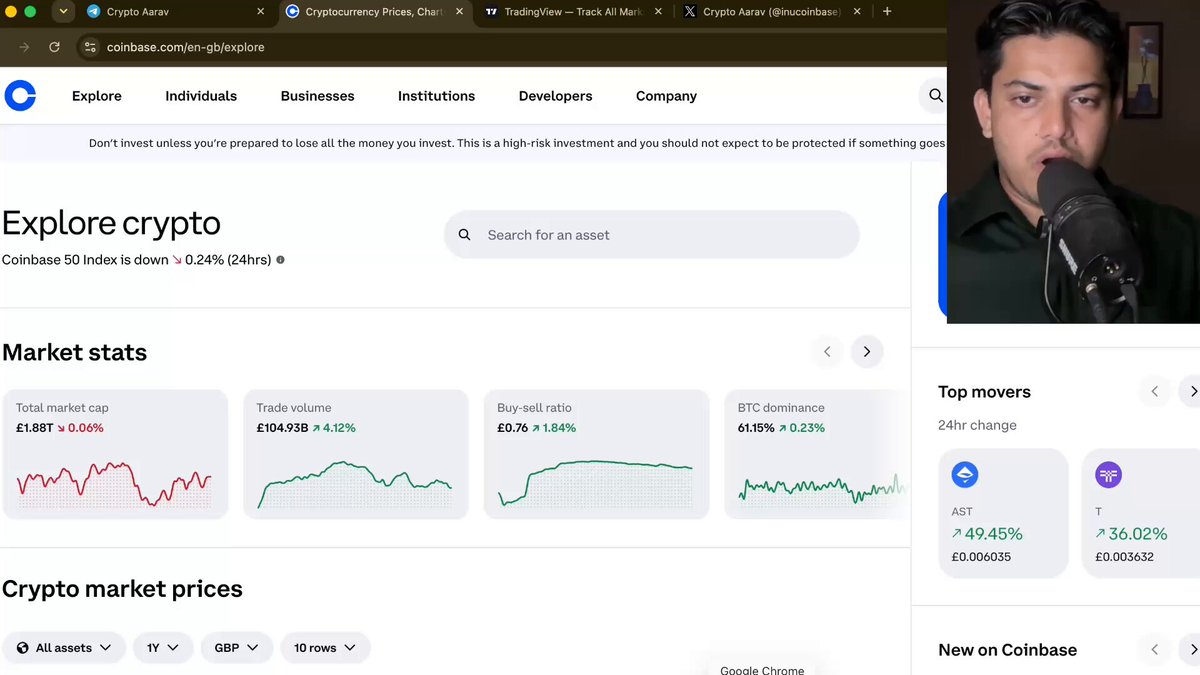Open the 1Y time range dropdown
The height and width of the screenshot is (675, 1200).
(x=162, y=648)
